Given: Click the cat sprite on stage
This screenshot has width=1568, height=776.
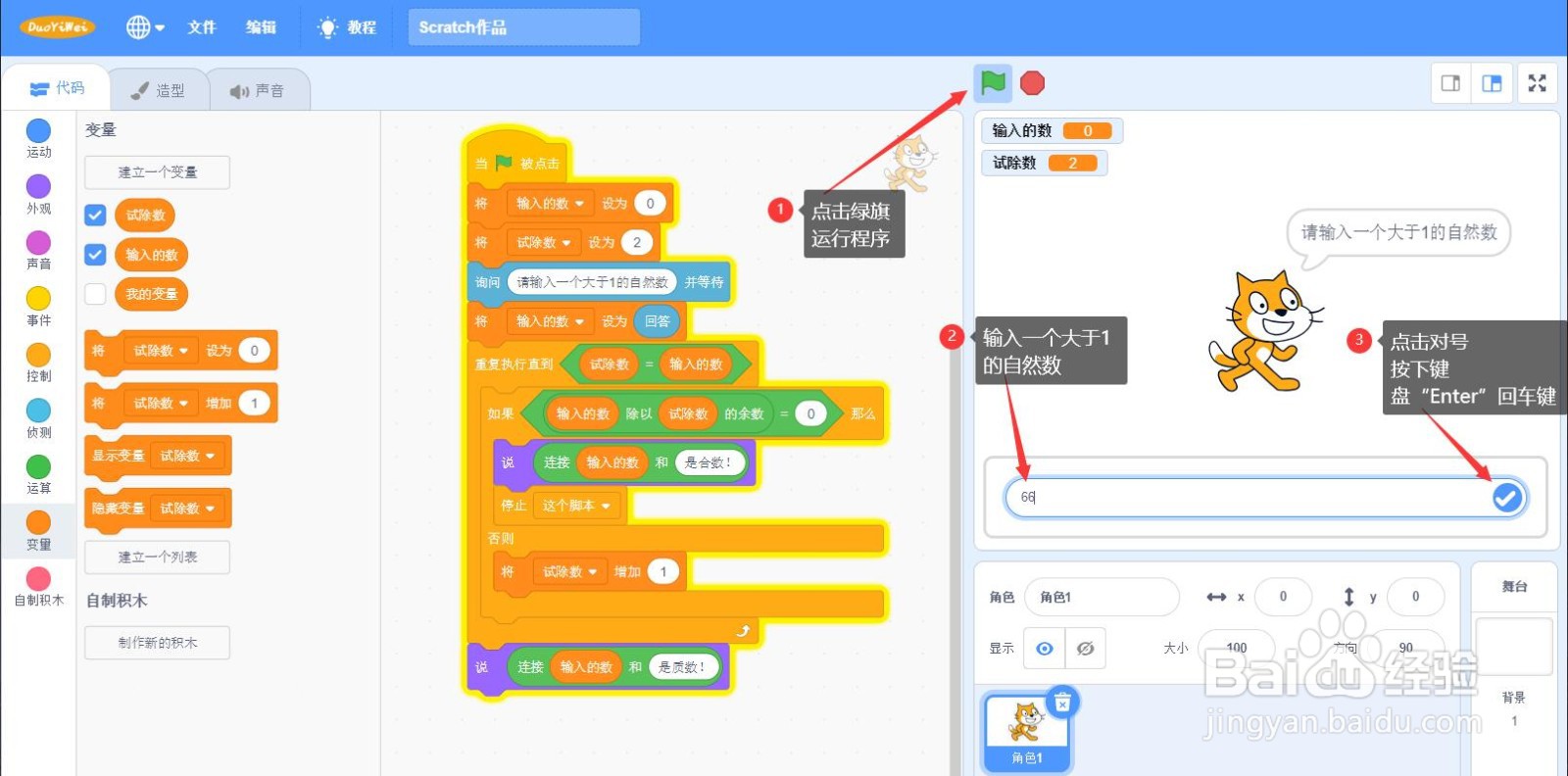Looking at the screenshot, I should pos(1264,331).
